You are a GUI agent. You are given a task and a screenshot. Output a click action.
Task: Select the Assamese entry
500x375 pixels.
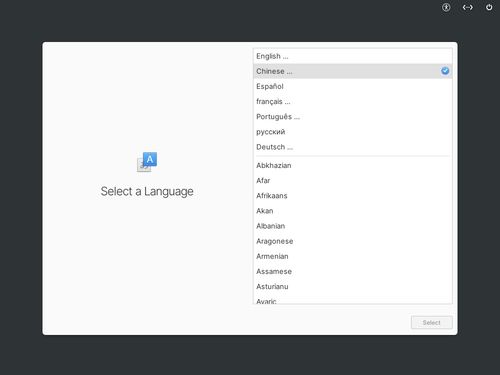(353, 271)
